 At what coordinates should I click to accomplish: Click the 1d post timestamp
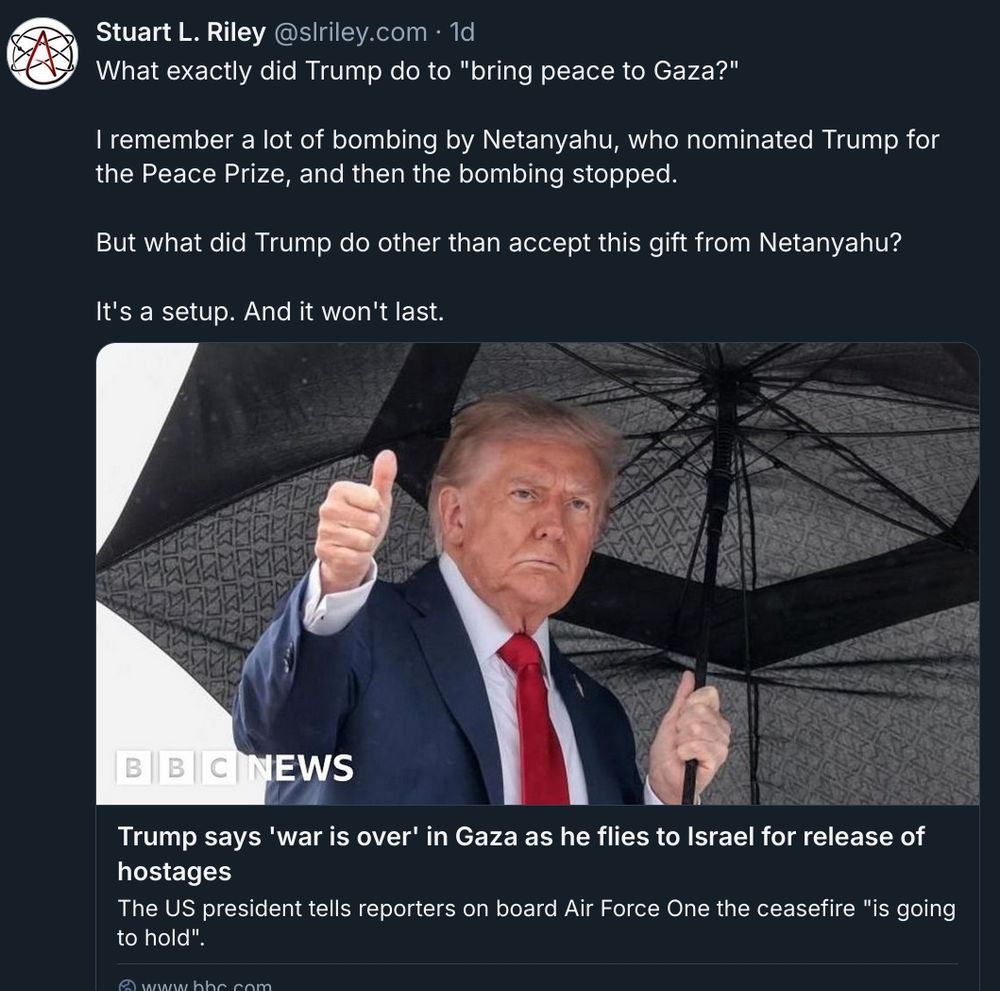click(x=462, y=32)
